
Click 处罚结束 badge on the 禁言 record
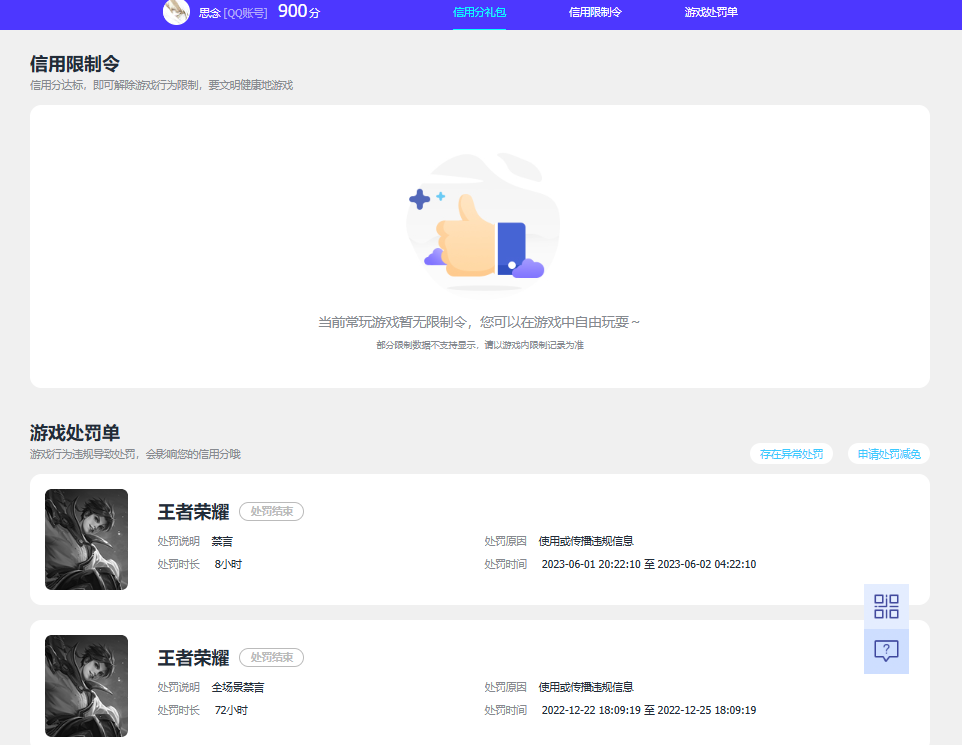pos(271,511)
